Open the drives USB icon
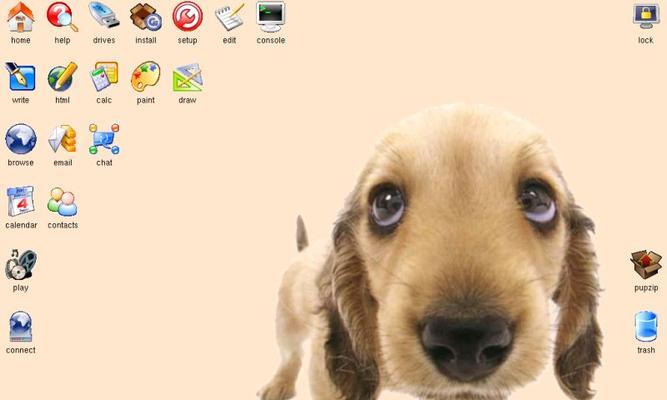The width and height of the screenshot is (667, 400). [104, 16]
